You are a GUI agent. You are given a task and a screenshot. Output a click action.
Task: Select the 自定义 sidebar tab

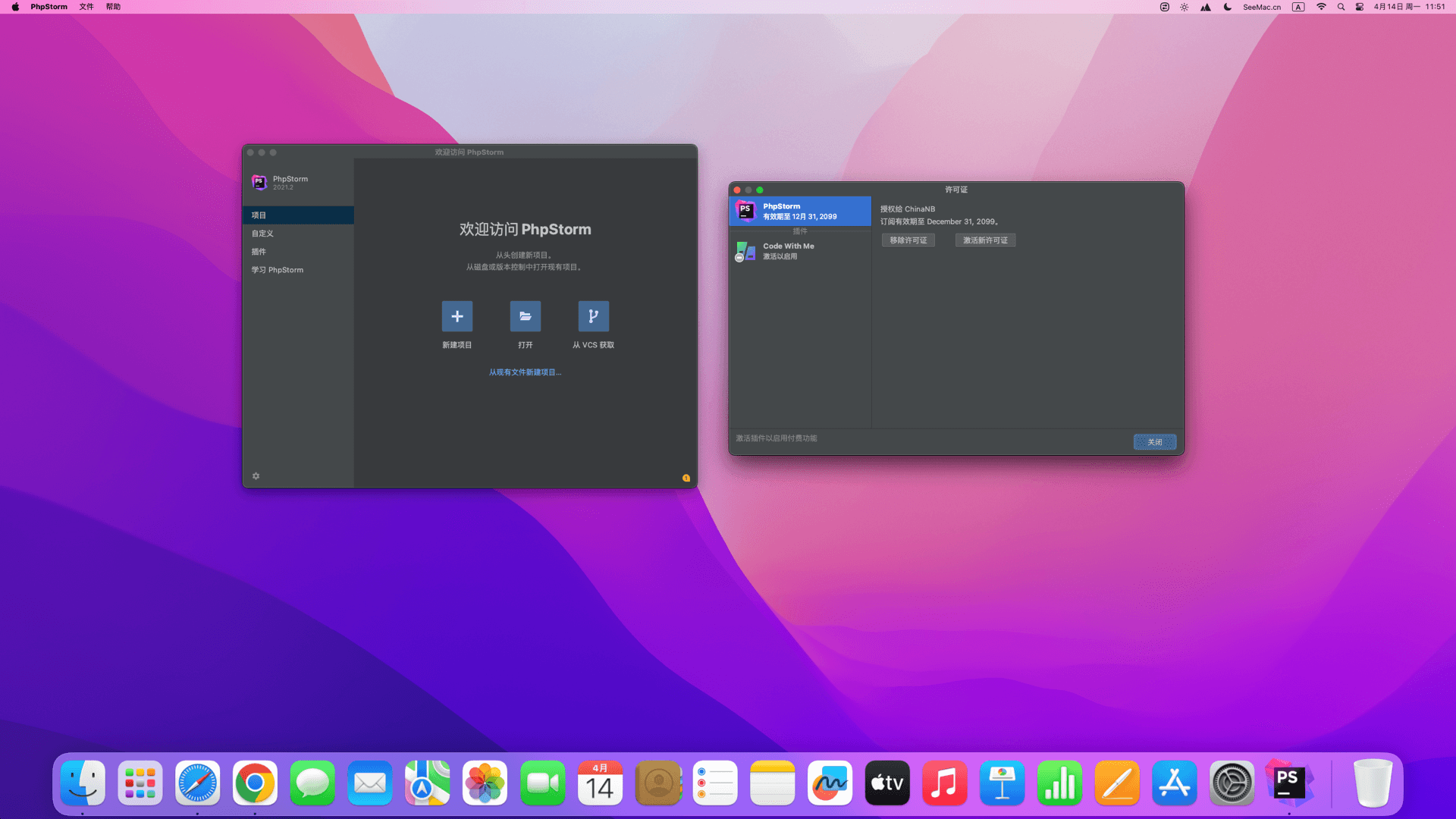(262, 234)
